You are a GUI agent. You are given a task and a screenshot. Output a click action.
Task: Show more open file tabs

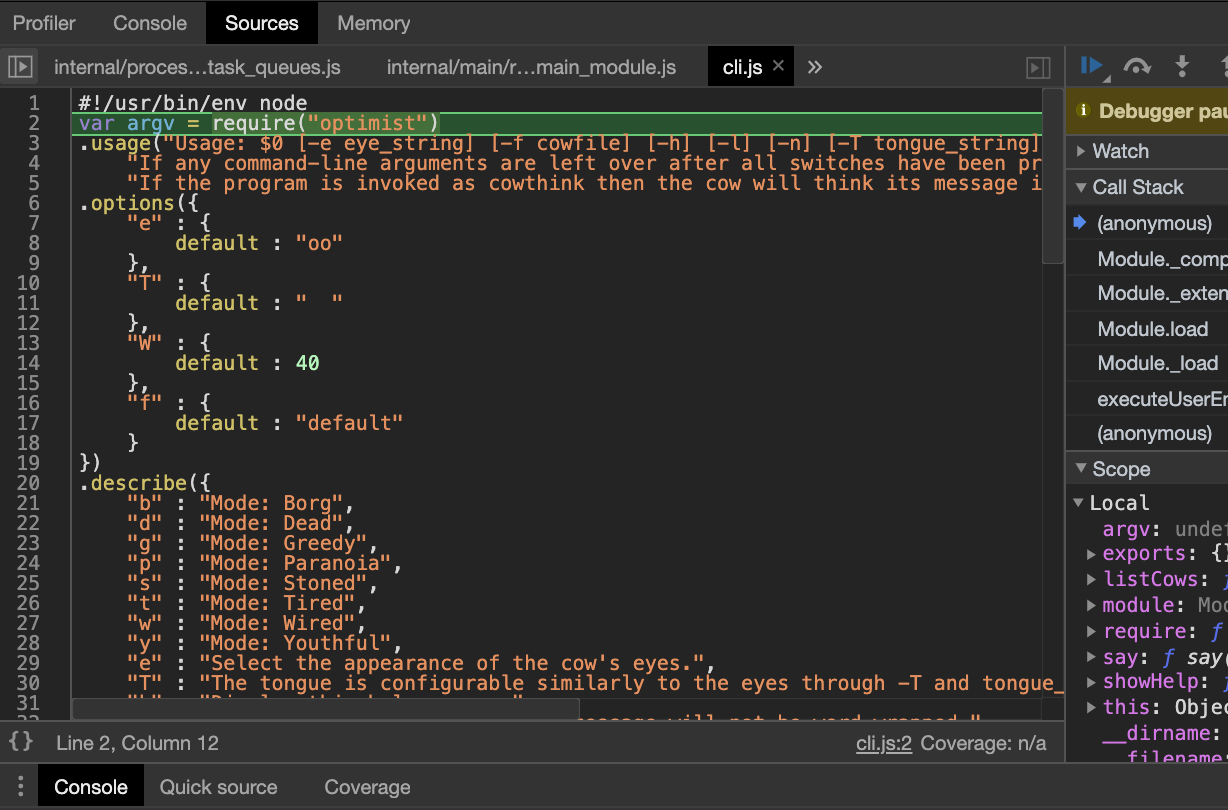(x=815, y=67)
